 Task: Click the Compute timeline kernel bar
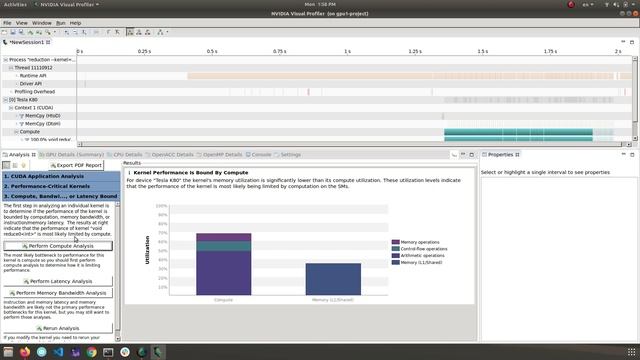[x=518, y=132]
